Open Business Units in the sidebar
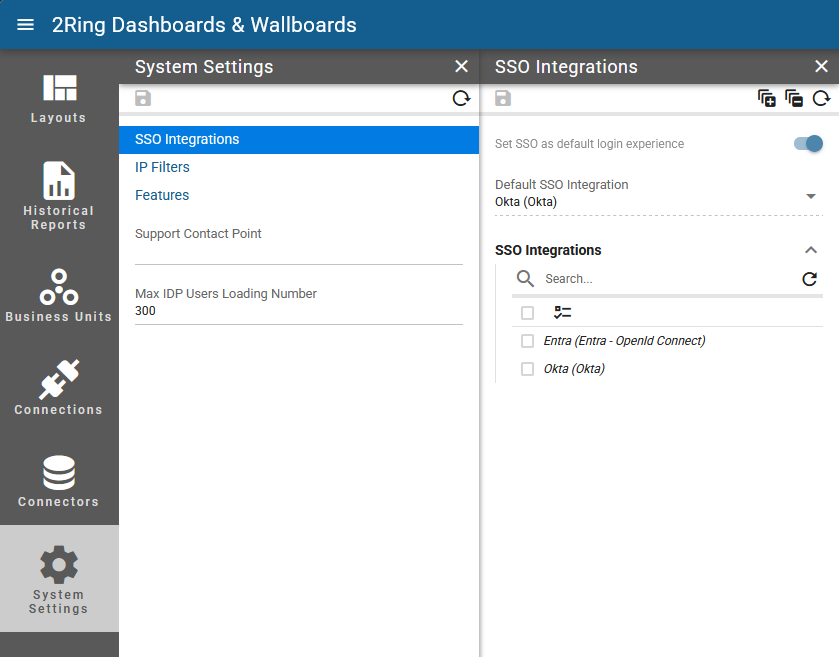839x657 pixels. point(59,296)
